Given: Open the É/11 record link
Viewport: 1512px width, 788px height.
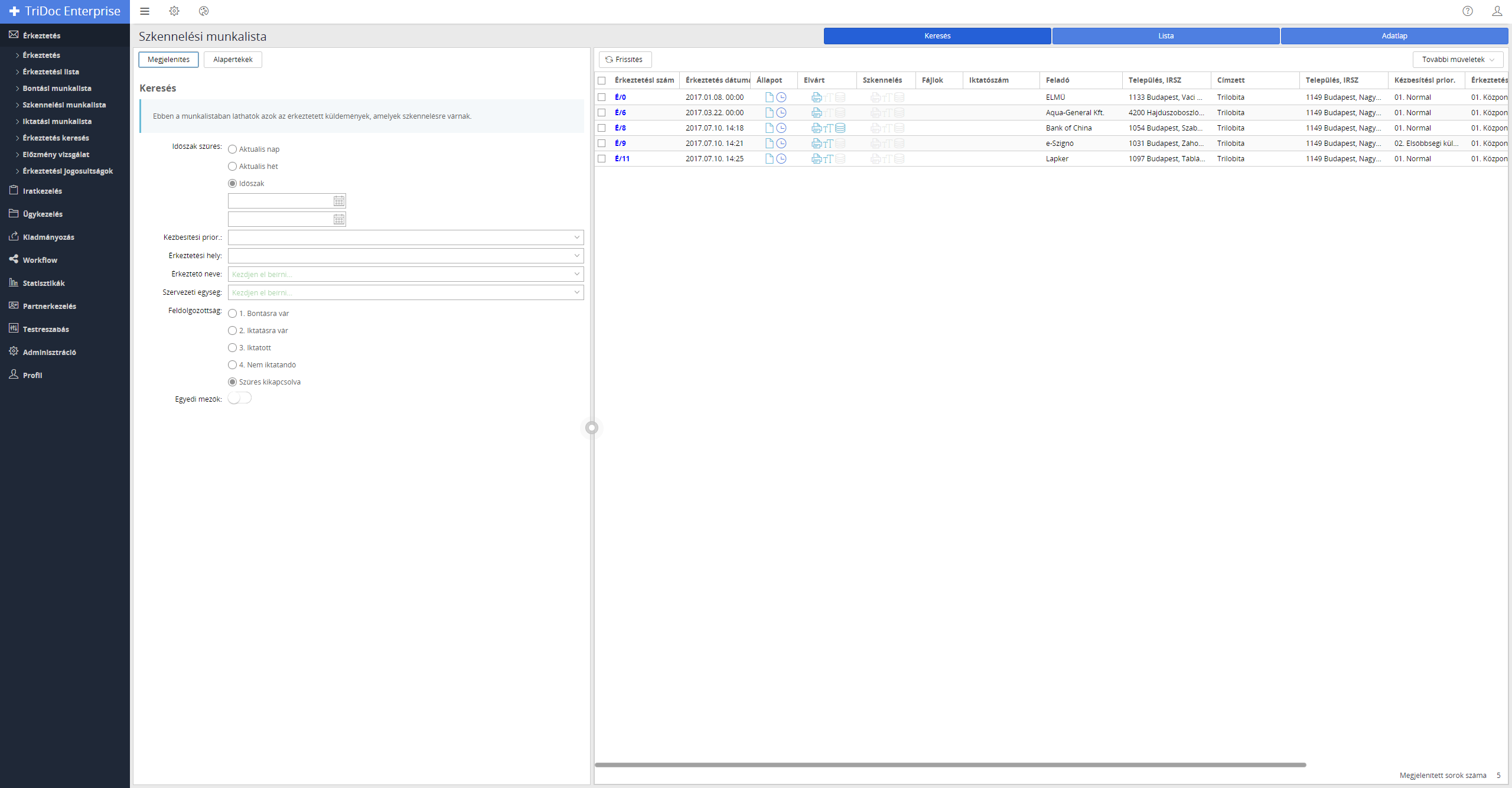Looking at the screenshot, I should (x=622, y=159).
